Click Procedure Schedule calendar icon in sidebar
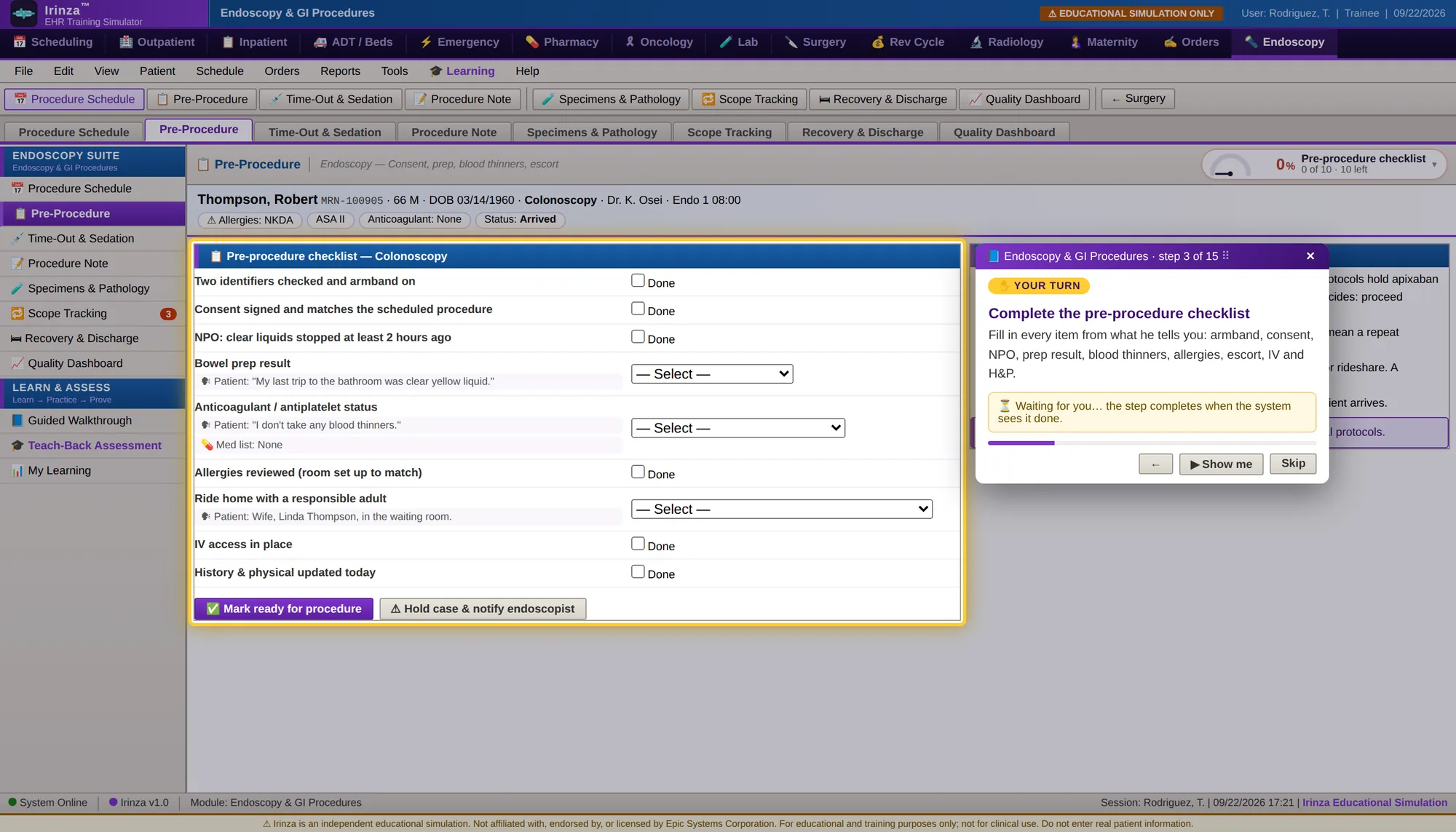 pyautogui.click(x=17, y=189)
